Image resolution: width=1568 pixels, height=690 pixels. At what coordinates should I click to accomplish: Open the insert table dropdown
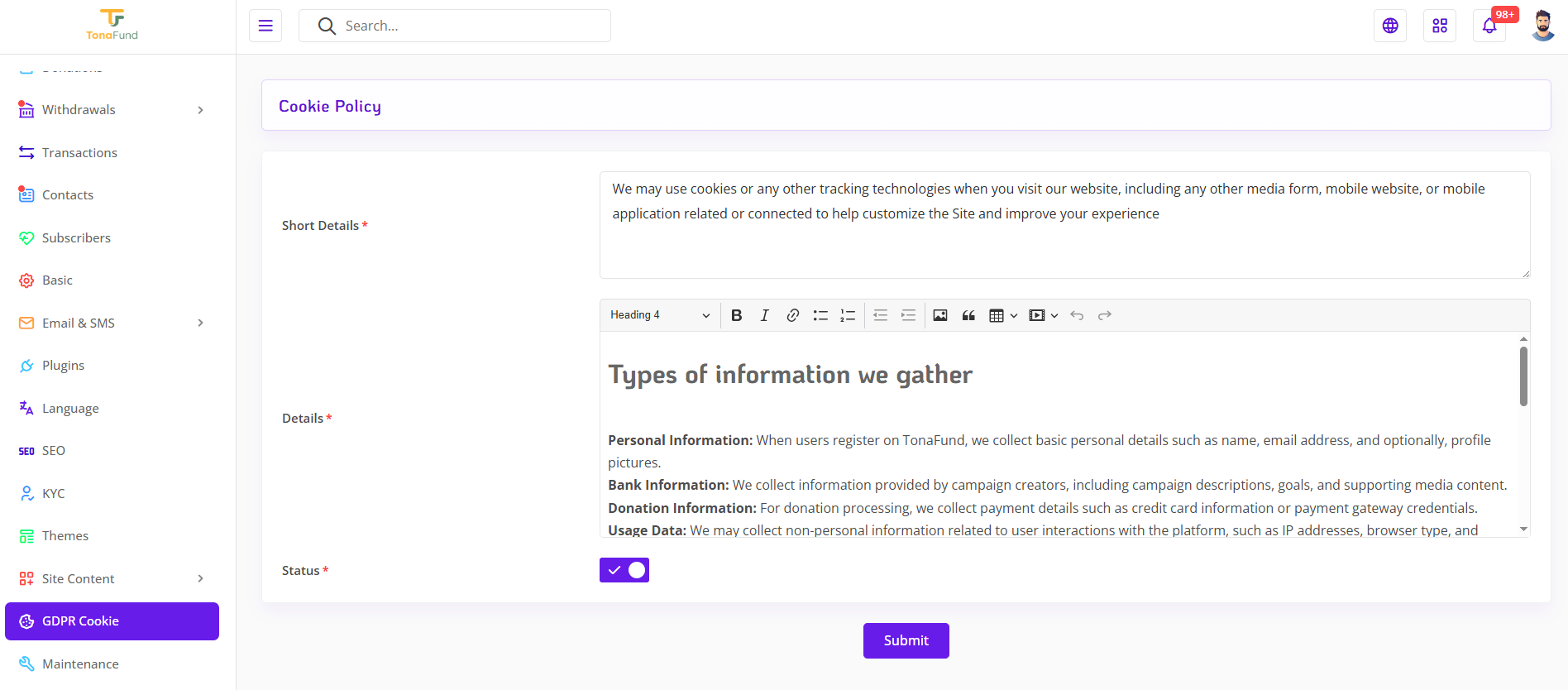pyautogui.click(x=1003, y=315)
